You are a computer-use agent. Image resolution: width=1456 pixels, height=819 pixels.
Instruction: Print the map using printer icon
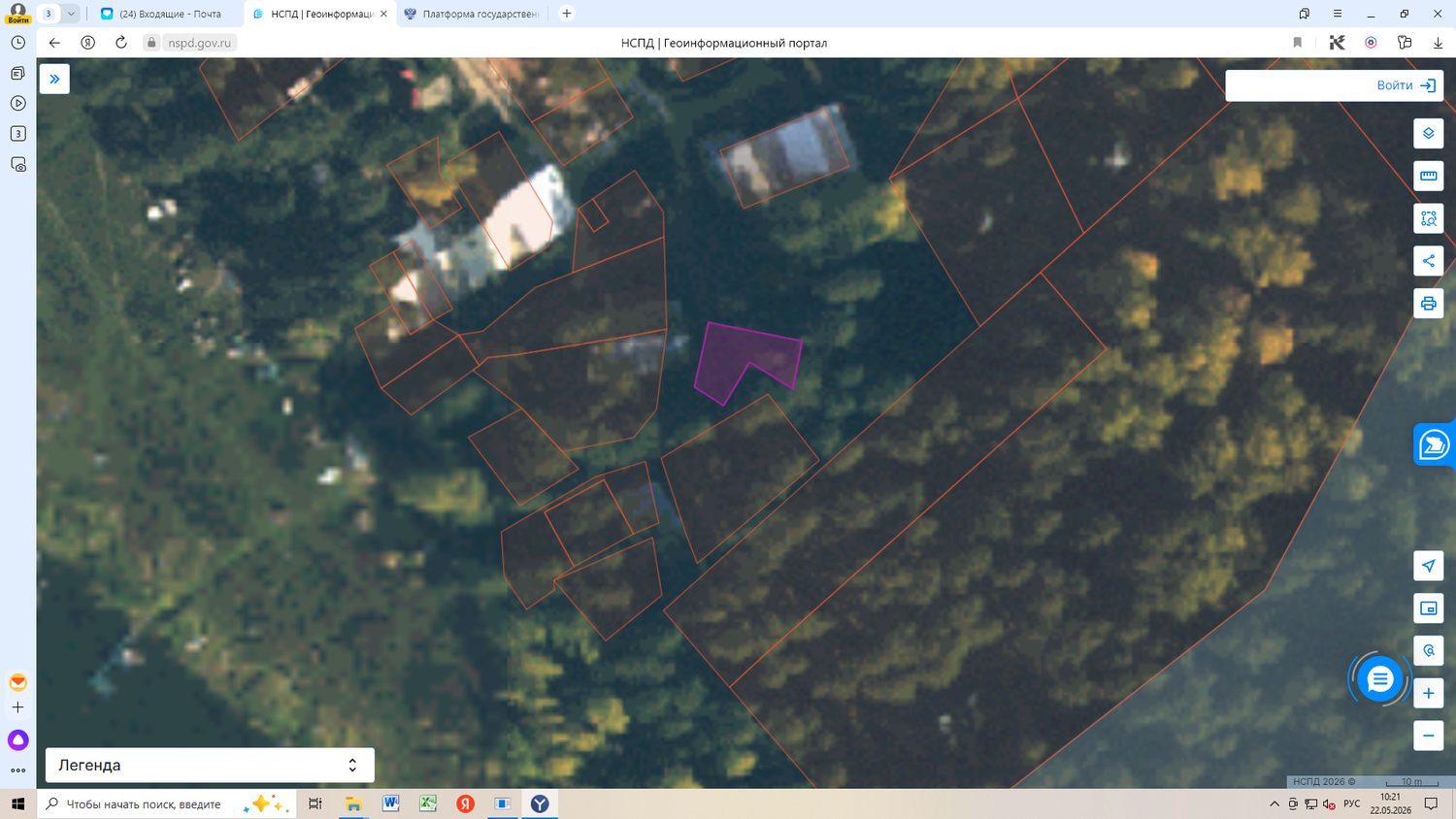(x=1428, y=304)
